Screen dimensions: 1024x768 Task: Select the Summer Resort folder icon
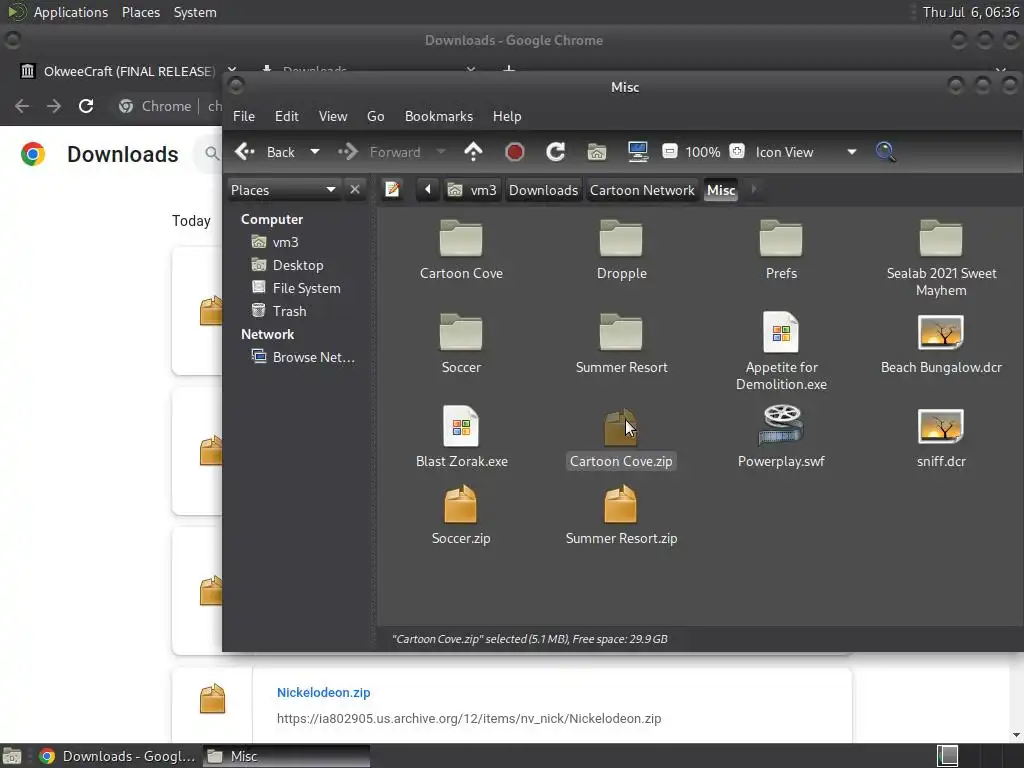coord(621,332)
